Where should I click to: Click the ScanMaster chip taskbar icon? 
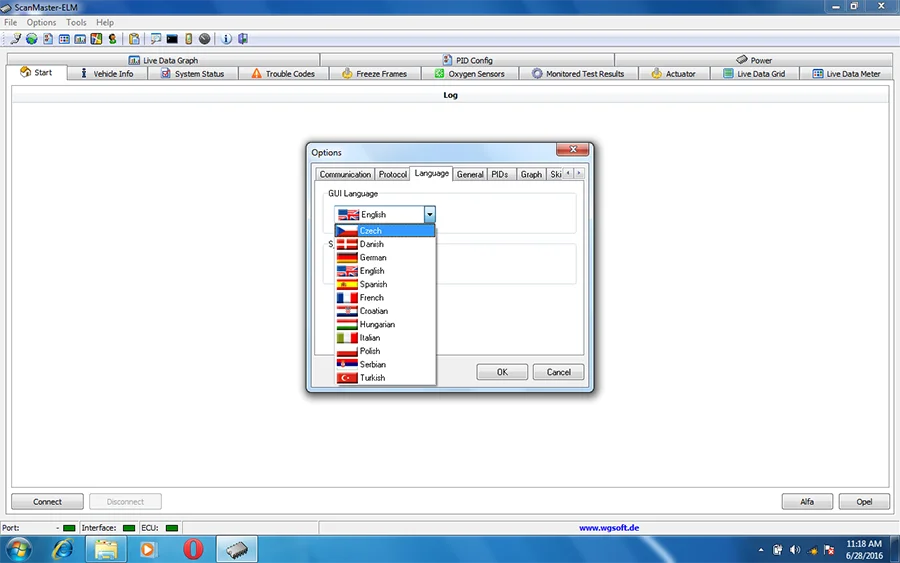(x=236, y=549)
